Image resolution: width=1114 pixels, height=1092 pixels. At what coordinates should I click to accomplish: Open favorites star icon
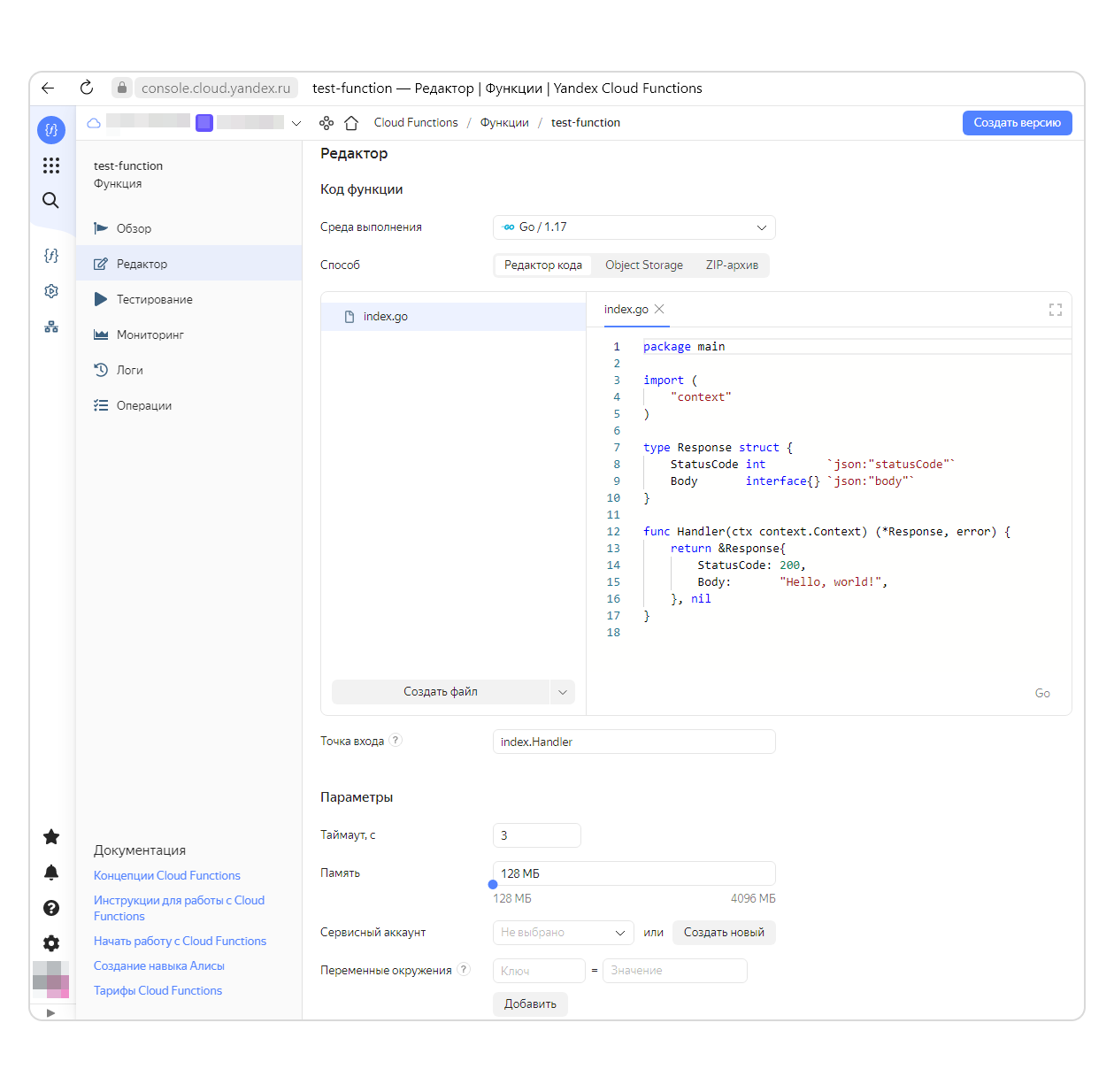tap(51, 836)
